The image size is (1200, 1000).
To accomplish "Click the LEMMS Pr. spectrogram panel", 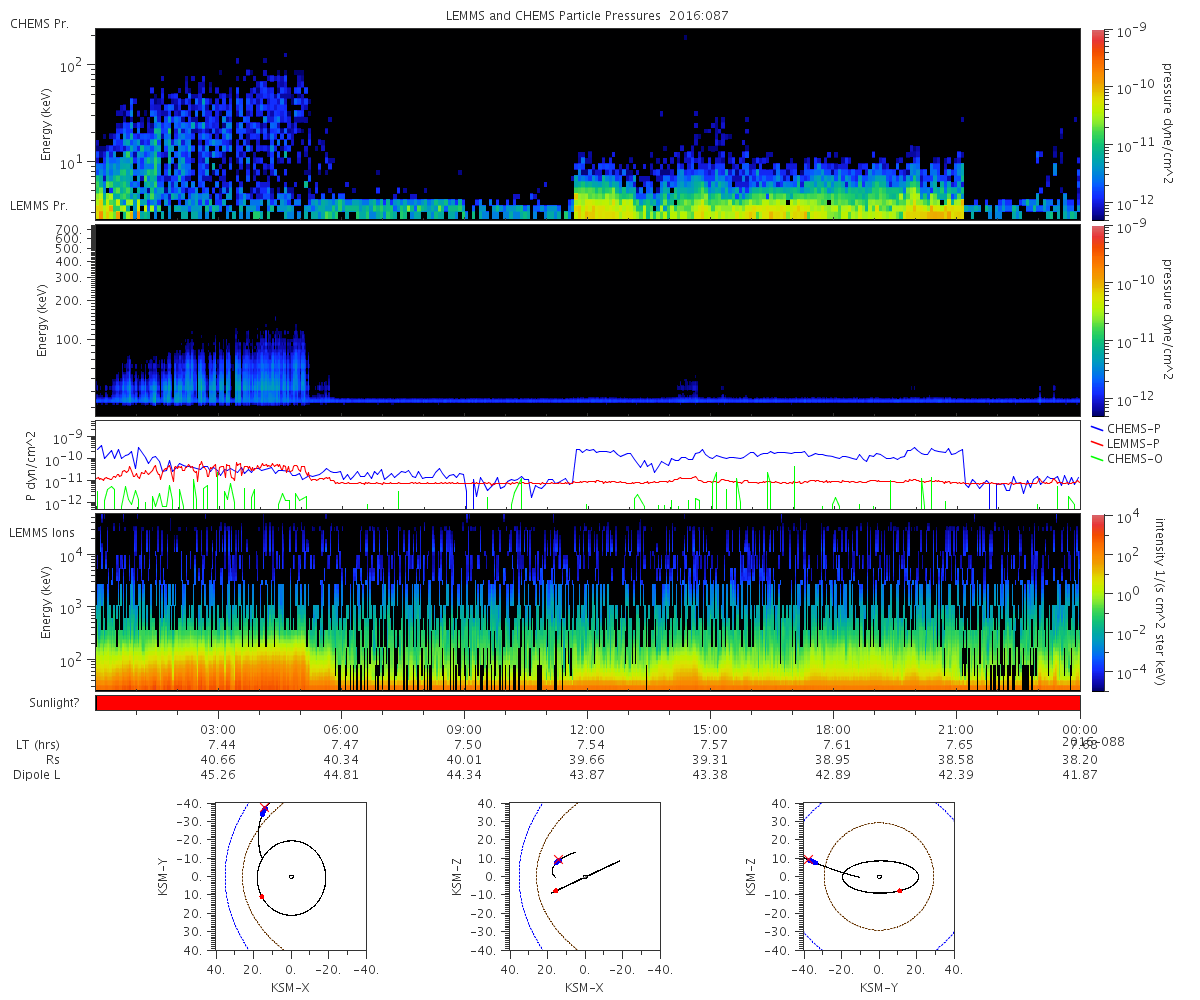I will pyautogui.click(x=588, y=320).
